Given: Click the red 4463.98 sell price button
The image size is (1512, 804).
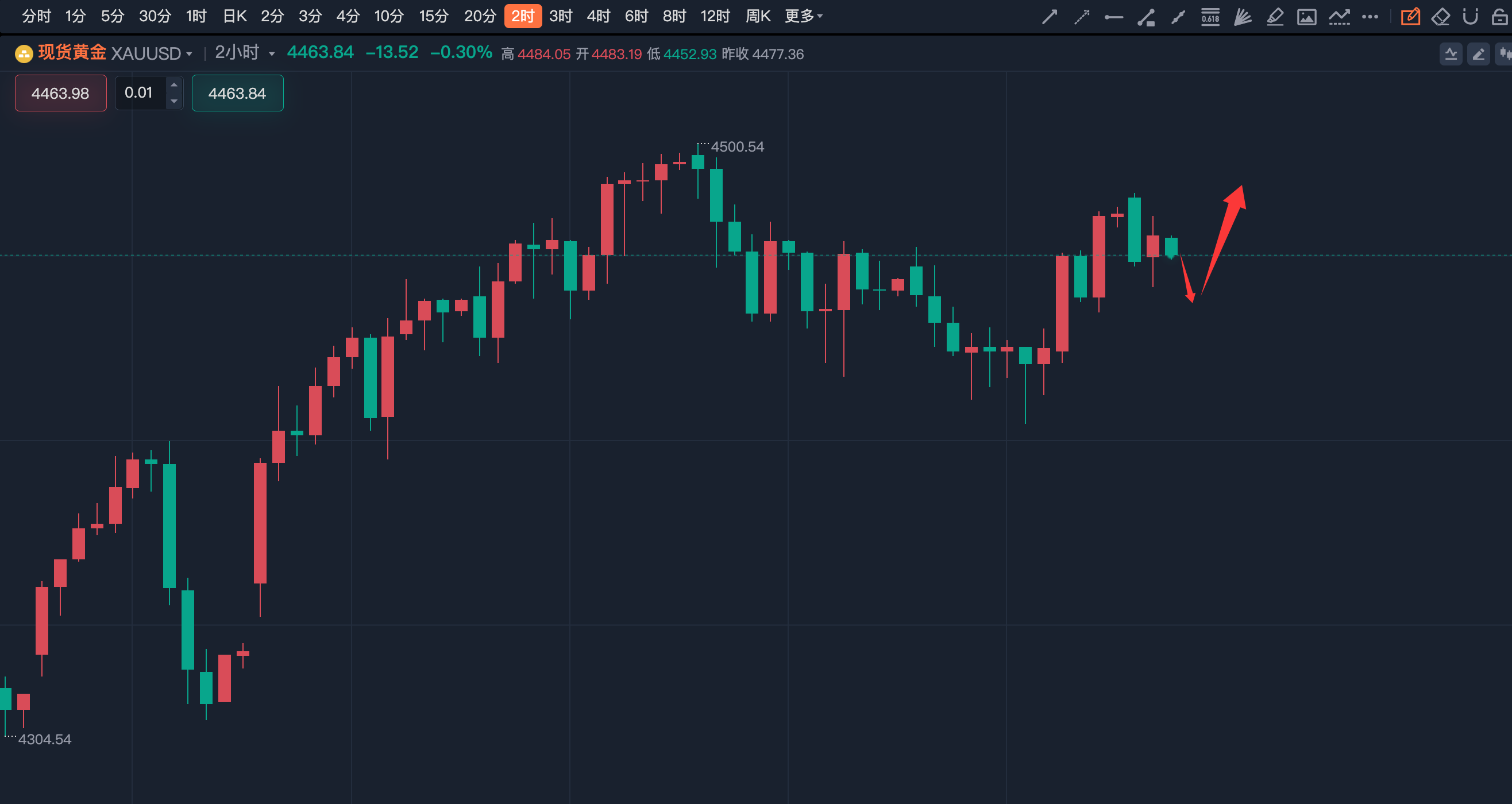Looking at the screenshot, I should 60,93.
